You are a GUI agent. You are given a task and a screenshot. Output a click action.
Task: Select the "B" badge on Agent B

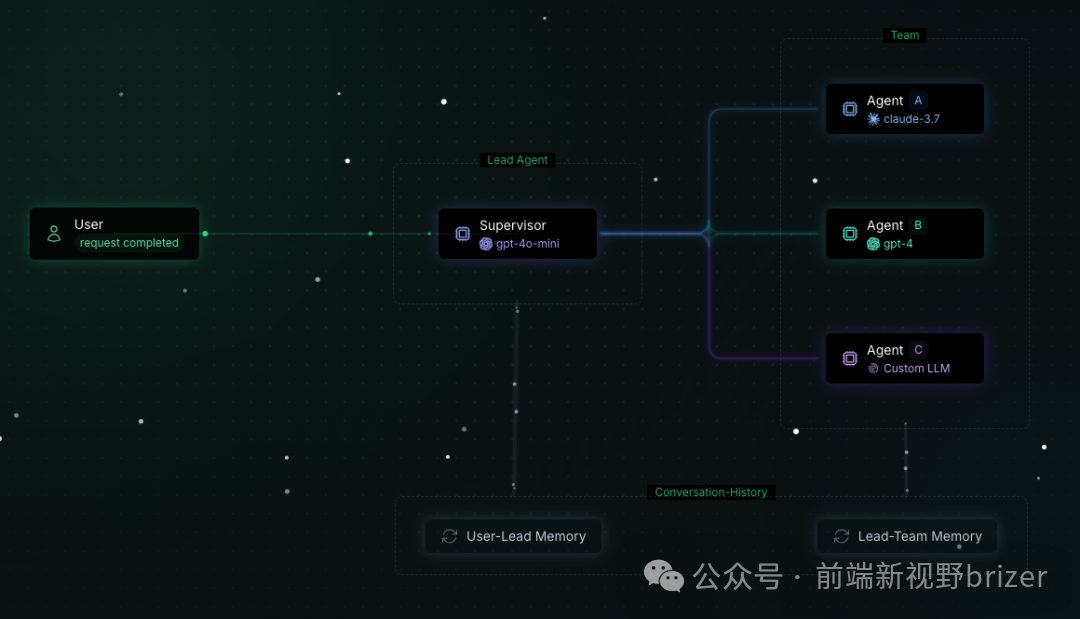918,226
